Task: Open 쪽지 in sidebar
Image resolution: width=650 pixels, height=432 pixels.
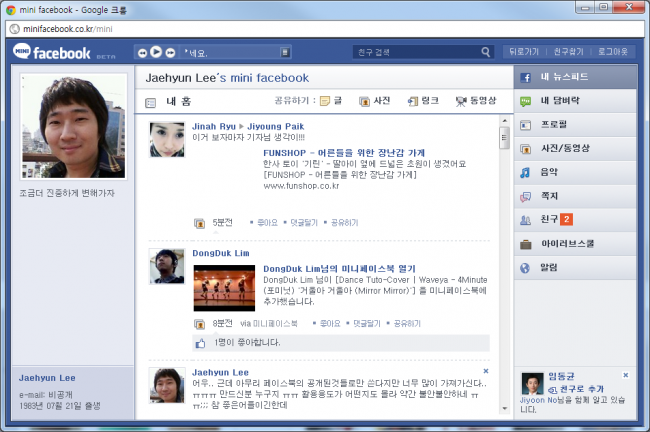Action: pyautogui.click(x=575, y=196)
